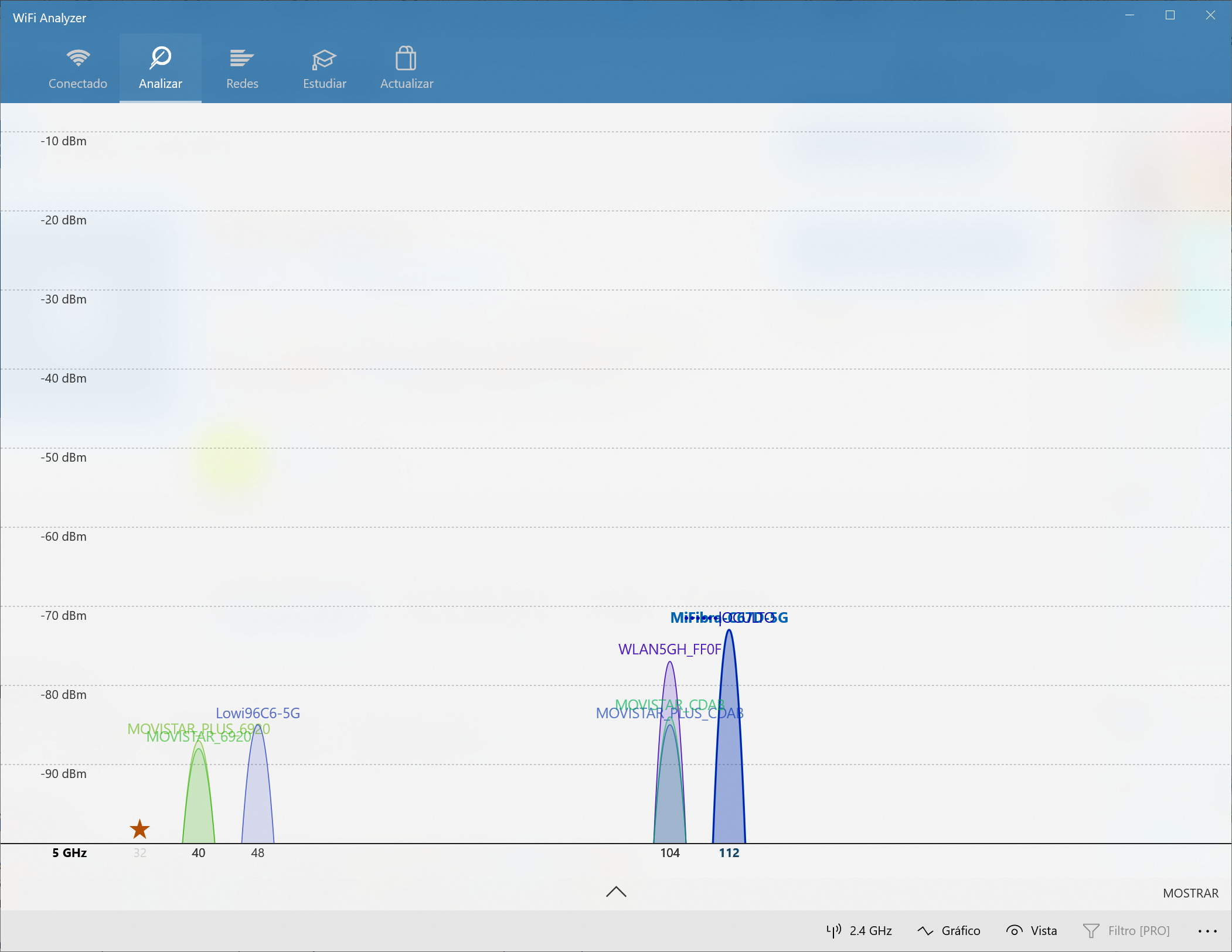1232x952 pixels.
Task: Switch Gráfico chart type
Action: [949, 930]
